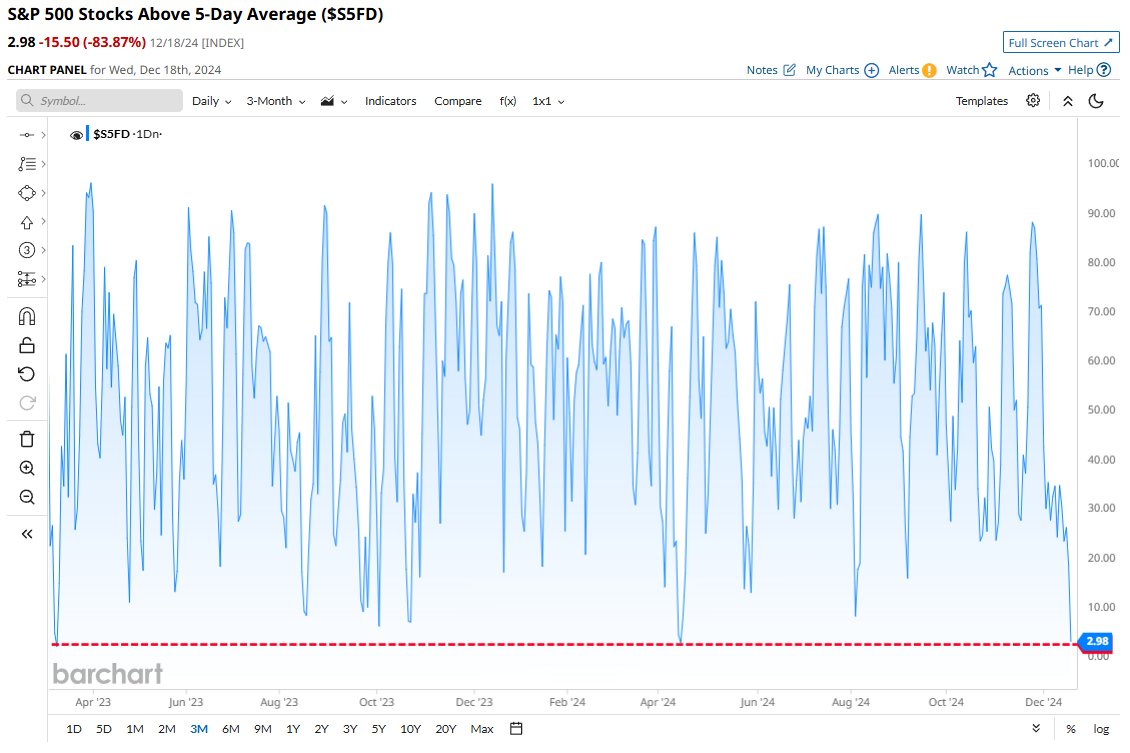This screenshot has height=753, width=1130.
Task: Select the 20Y time range
Action: pyautogui.click(x=445, y=729)
